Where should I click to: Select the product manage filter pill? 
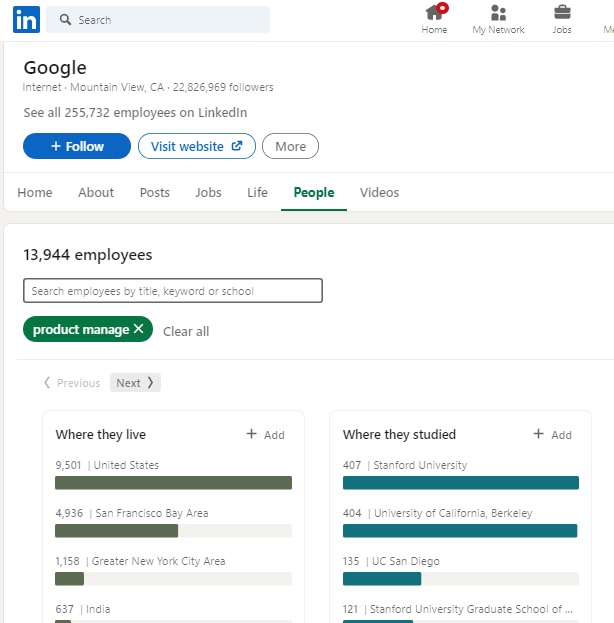pyautogui.click(x=88, y=329)
